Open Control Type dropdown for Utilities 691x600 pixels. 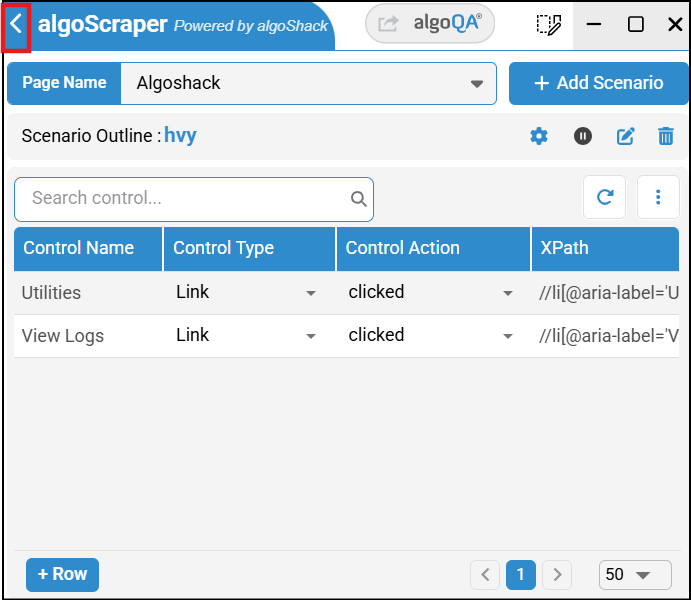311,293
